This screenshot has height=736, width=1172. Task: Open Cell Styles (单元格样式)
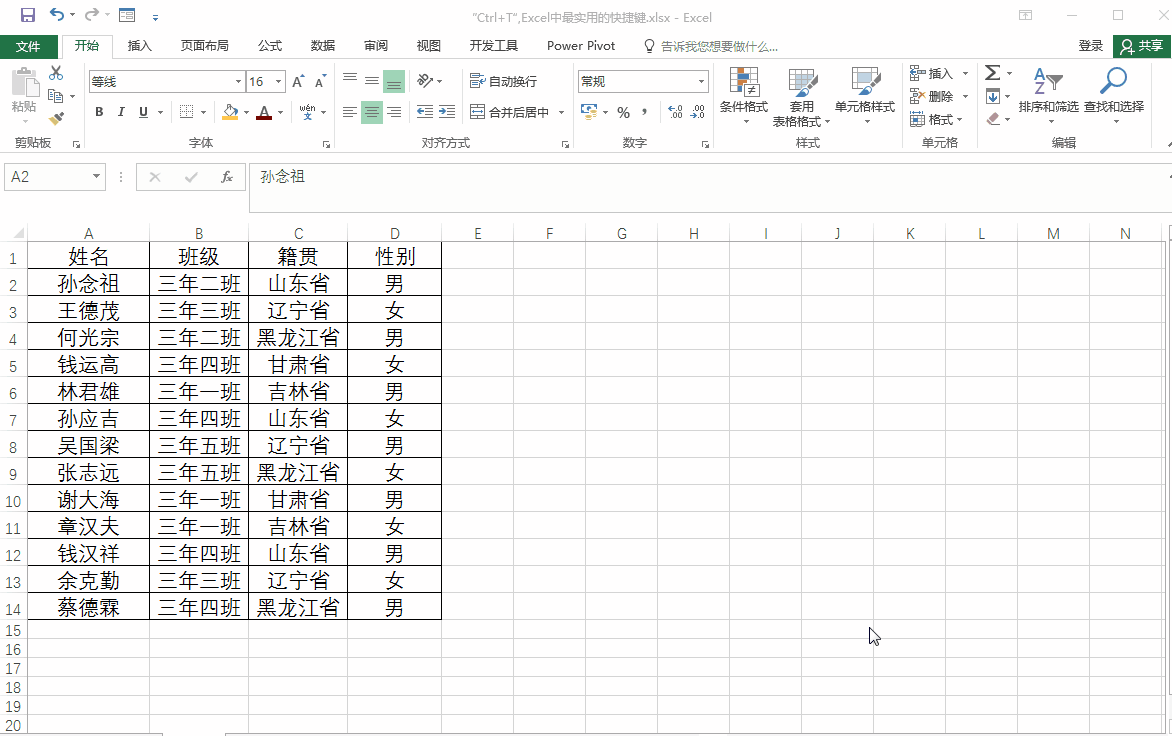point(865,95)
